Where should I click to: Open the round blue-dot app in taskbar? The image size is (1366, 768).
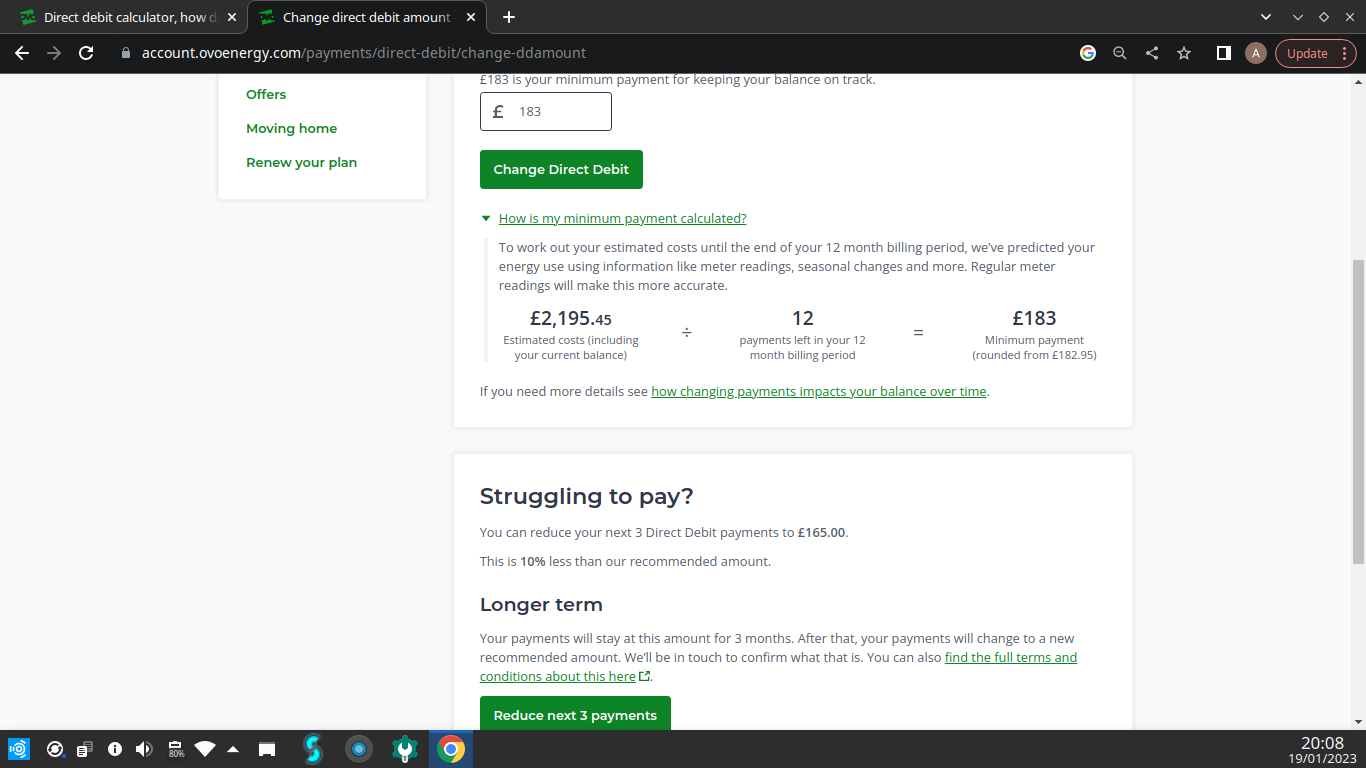coord(359,749)
